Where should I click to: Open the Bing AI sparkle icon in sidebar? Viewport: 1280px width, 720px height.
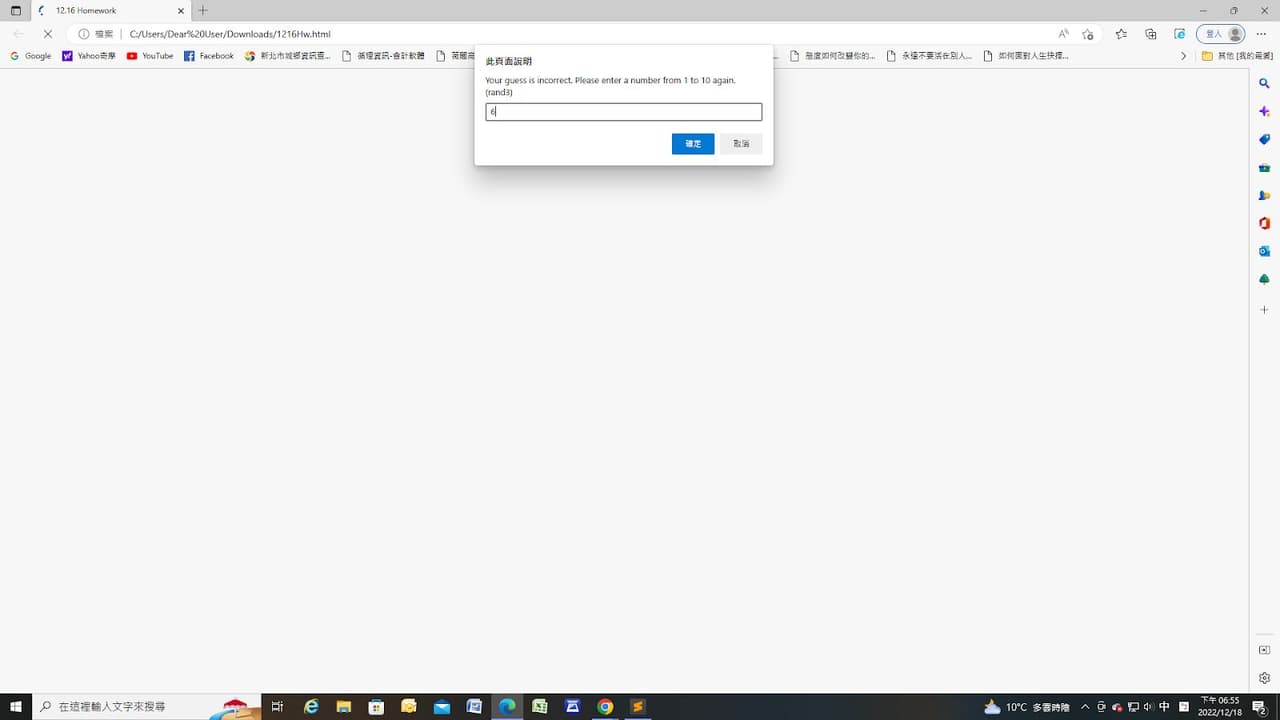tap(1264, 111)
